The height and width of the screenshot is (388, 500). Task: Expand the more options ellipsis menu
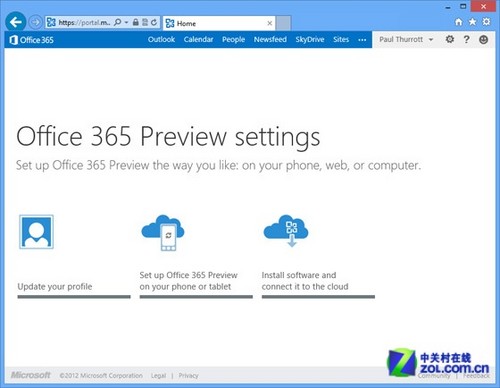click(362, 40)
